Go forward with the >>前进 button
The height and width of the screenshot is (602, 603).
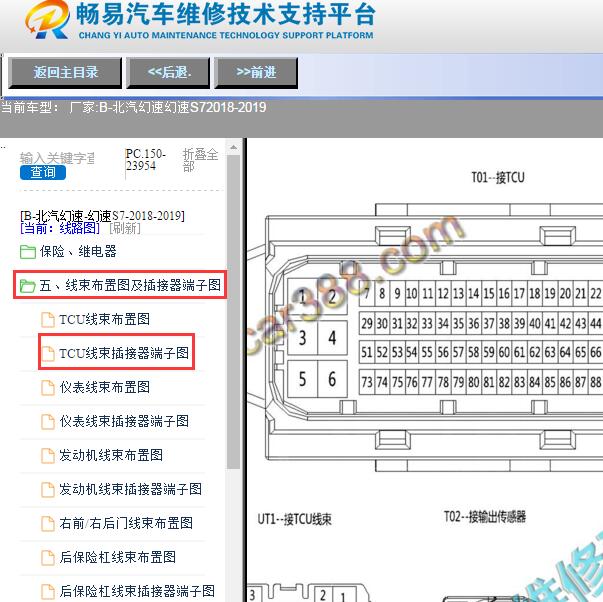coord(256,73)
